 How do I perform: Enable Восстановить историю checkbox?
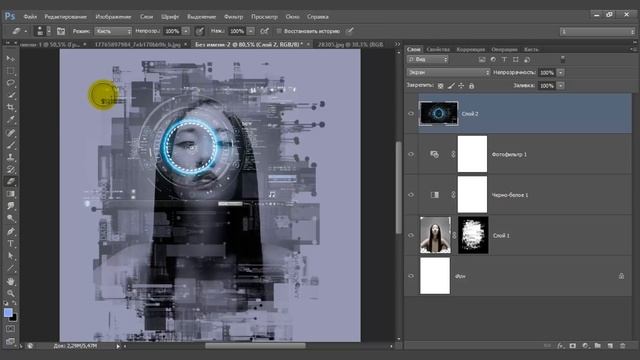(279, 31)
